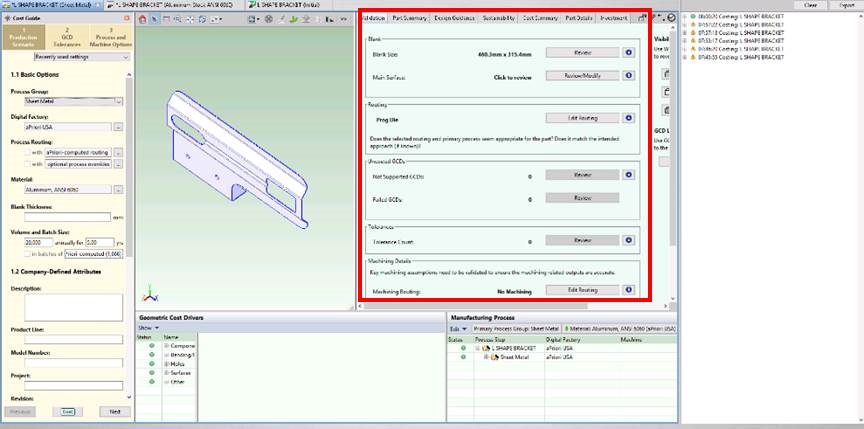Click the Cost button in Cost Guide

coord(67,411)
